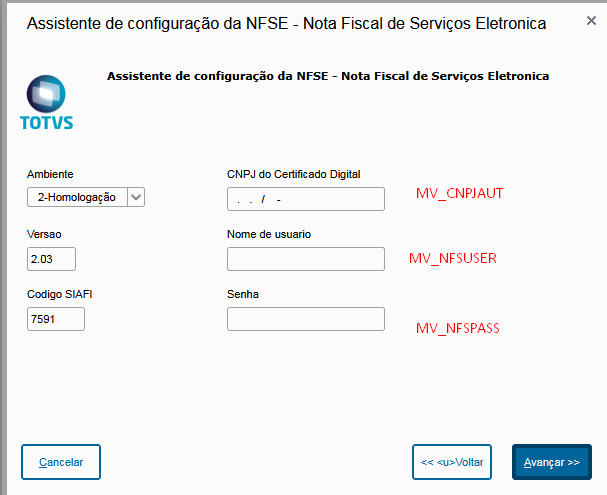
Task: Click the bold wizard heading text
Action: click(328, 75)
